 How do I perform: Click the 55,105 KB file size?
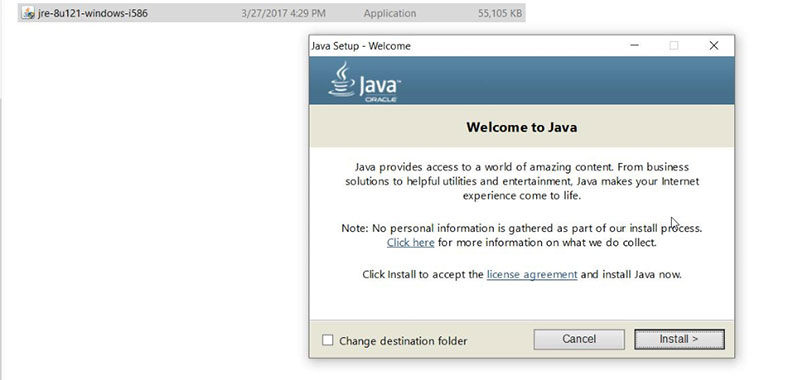(500, 13)
